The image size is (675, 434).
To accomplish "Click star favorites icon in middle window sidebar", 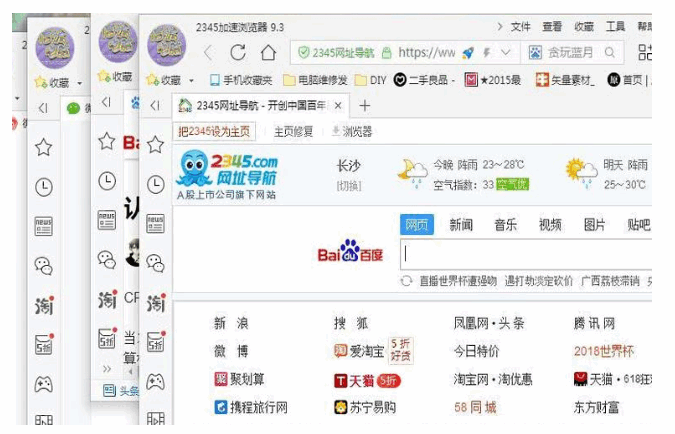I will pyautogui.click(x=107, y=141).
